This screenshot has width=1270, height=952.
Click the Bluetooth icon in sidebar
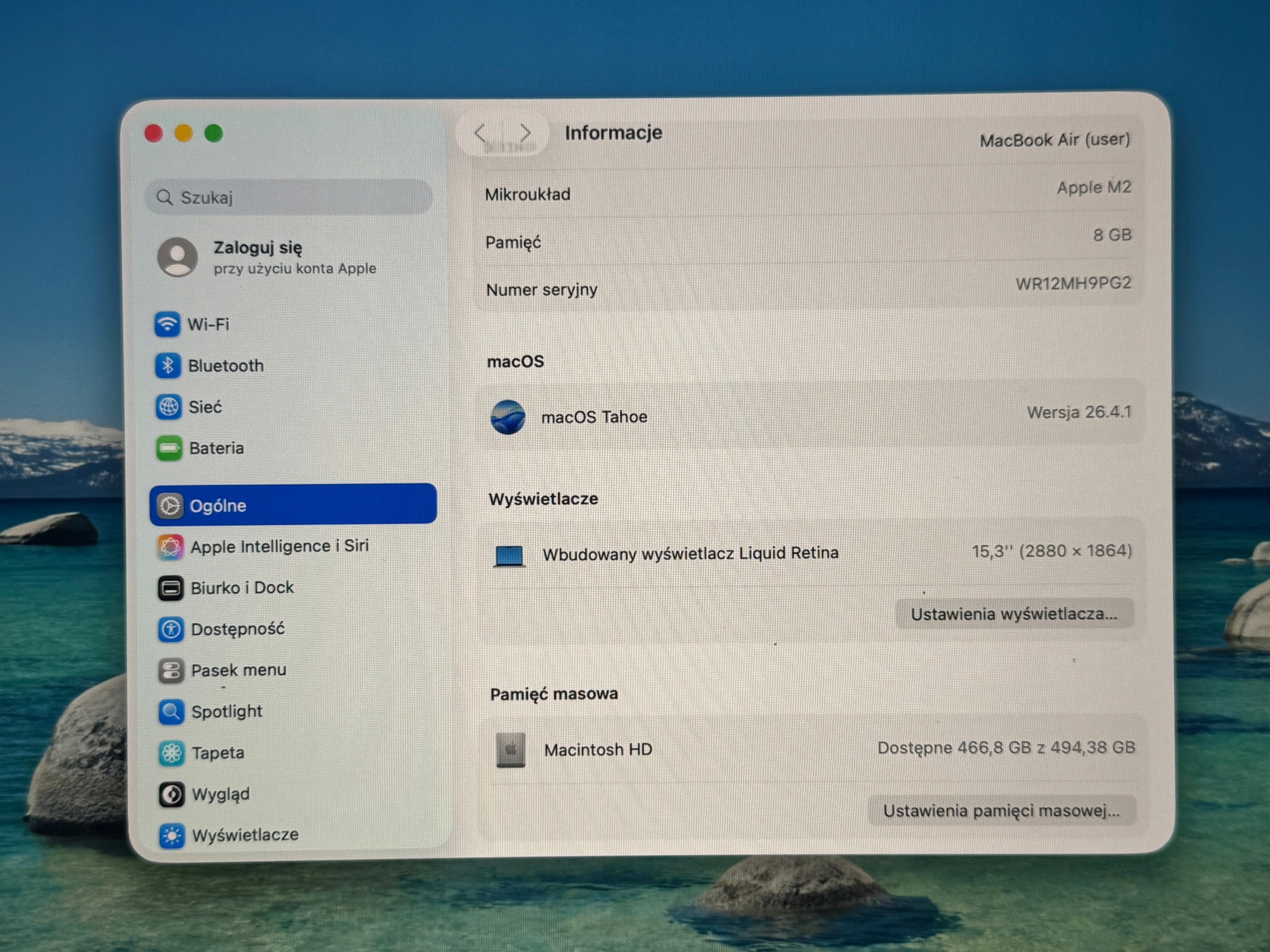168,365
